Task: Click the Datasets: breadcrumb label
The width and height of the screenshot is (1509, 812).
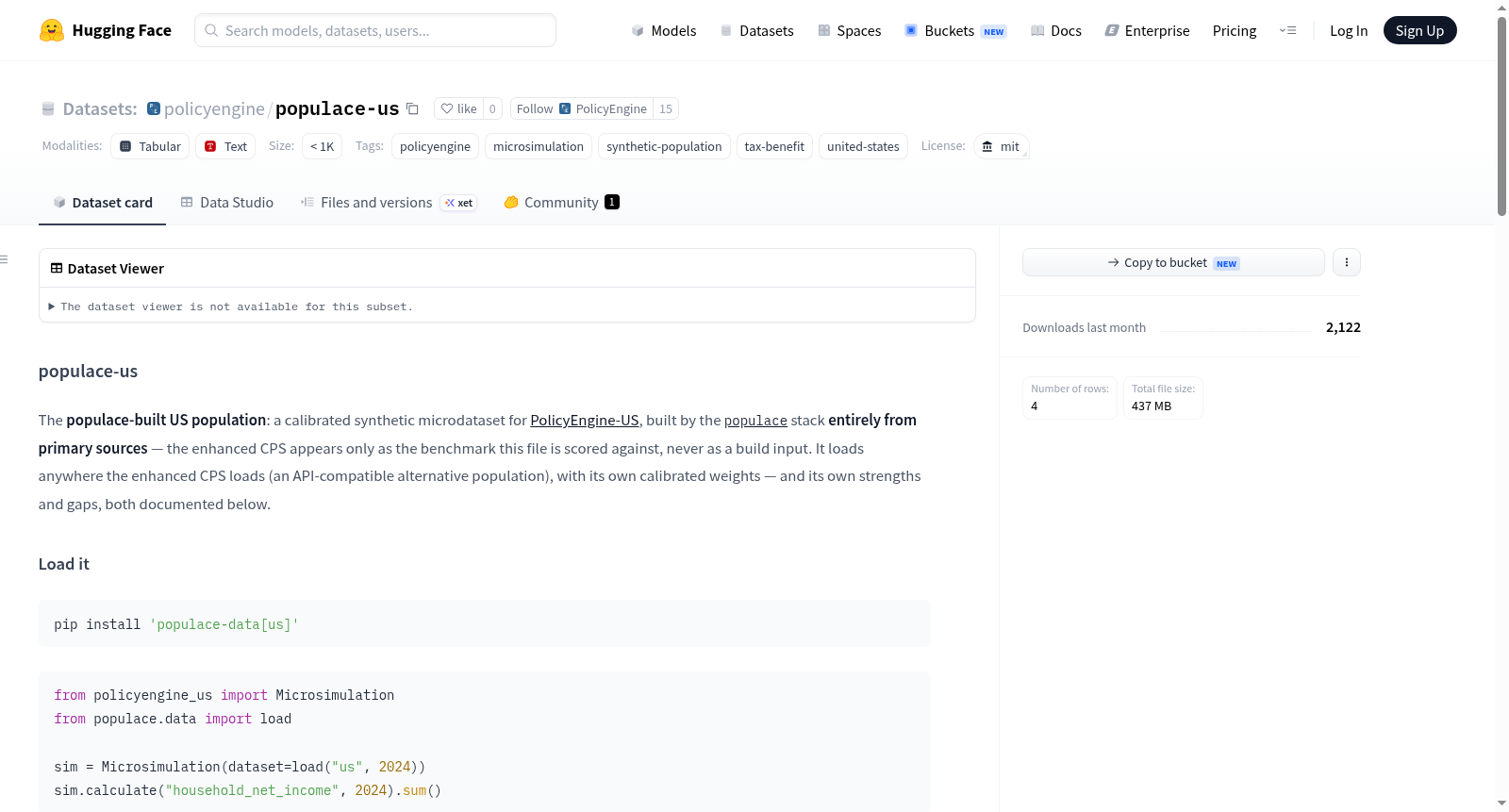Action: coord(100,108)
